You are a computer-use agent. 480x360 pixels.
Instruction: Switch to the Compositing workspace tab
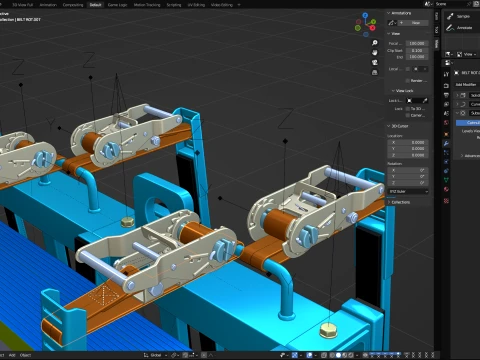[x=73, y=5]
